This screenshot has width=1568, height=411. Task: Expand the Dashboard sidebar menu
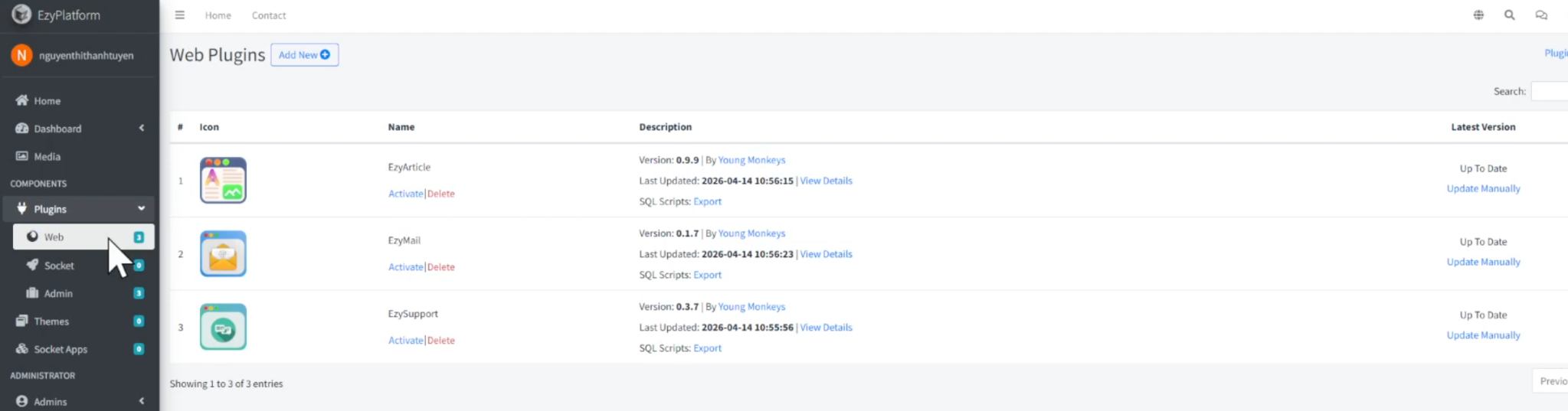141,129
